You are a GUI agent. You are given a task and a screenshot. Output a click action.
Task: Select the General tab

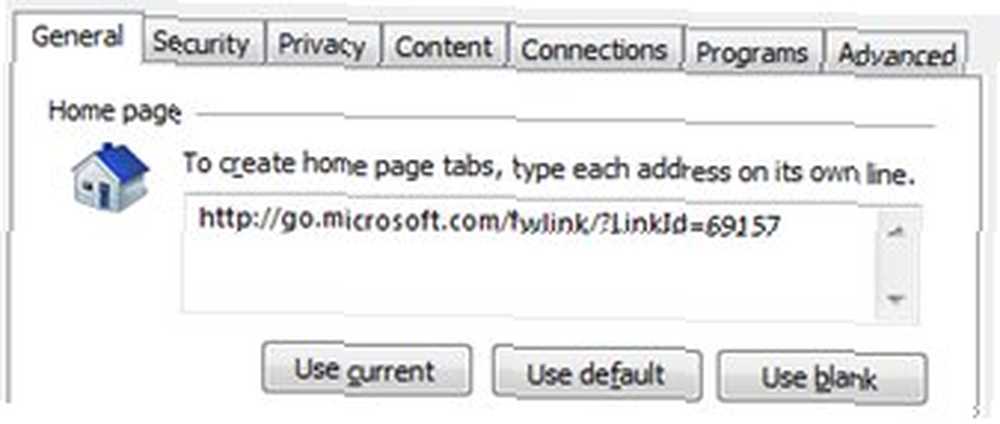pos(77,36)
